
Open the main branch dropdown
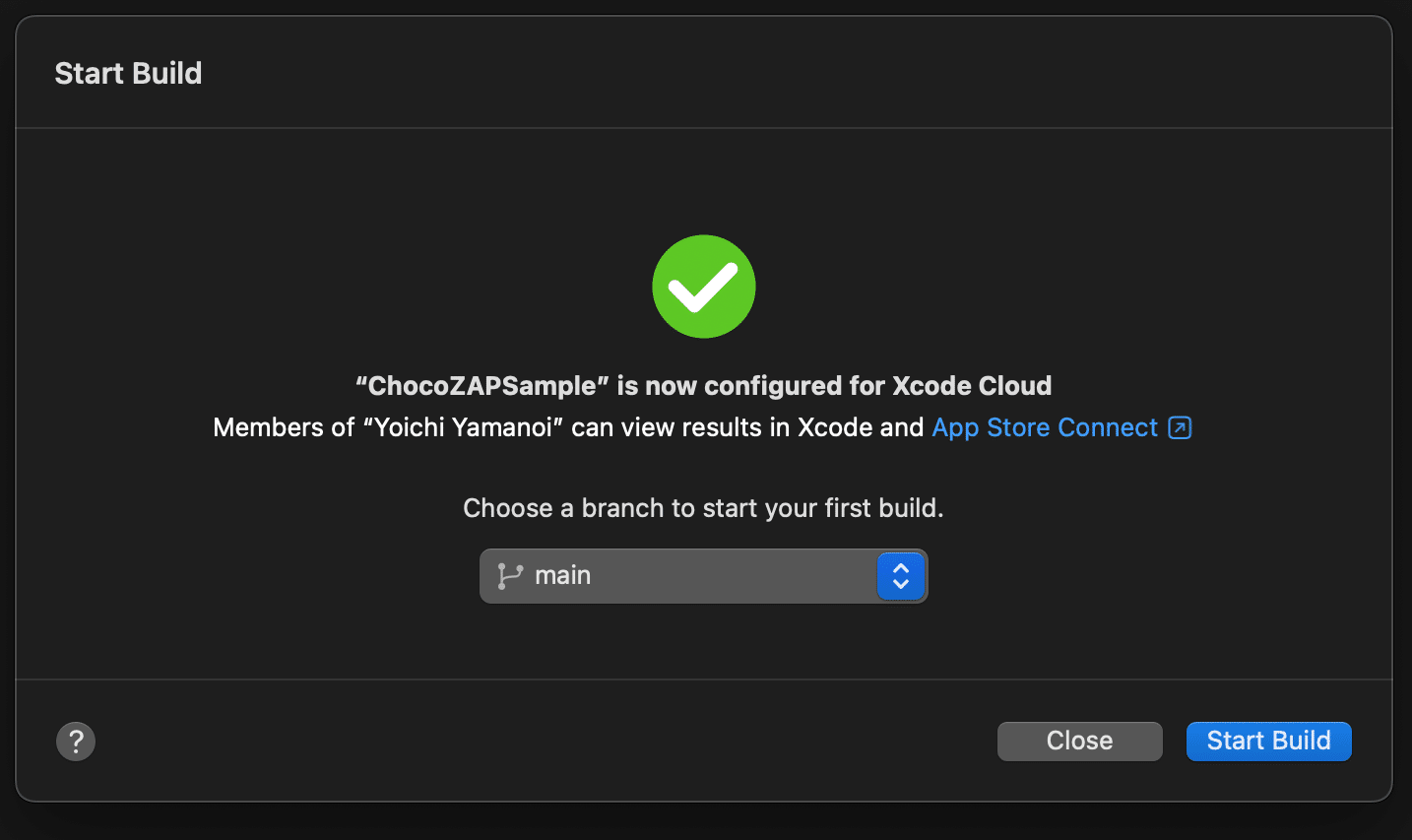[703, 576]
